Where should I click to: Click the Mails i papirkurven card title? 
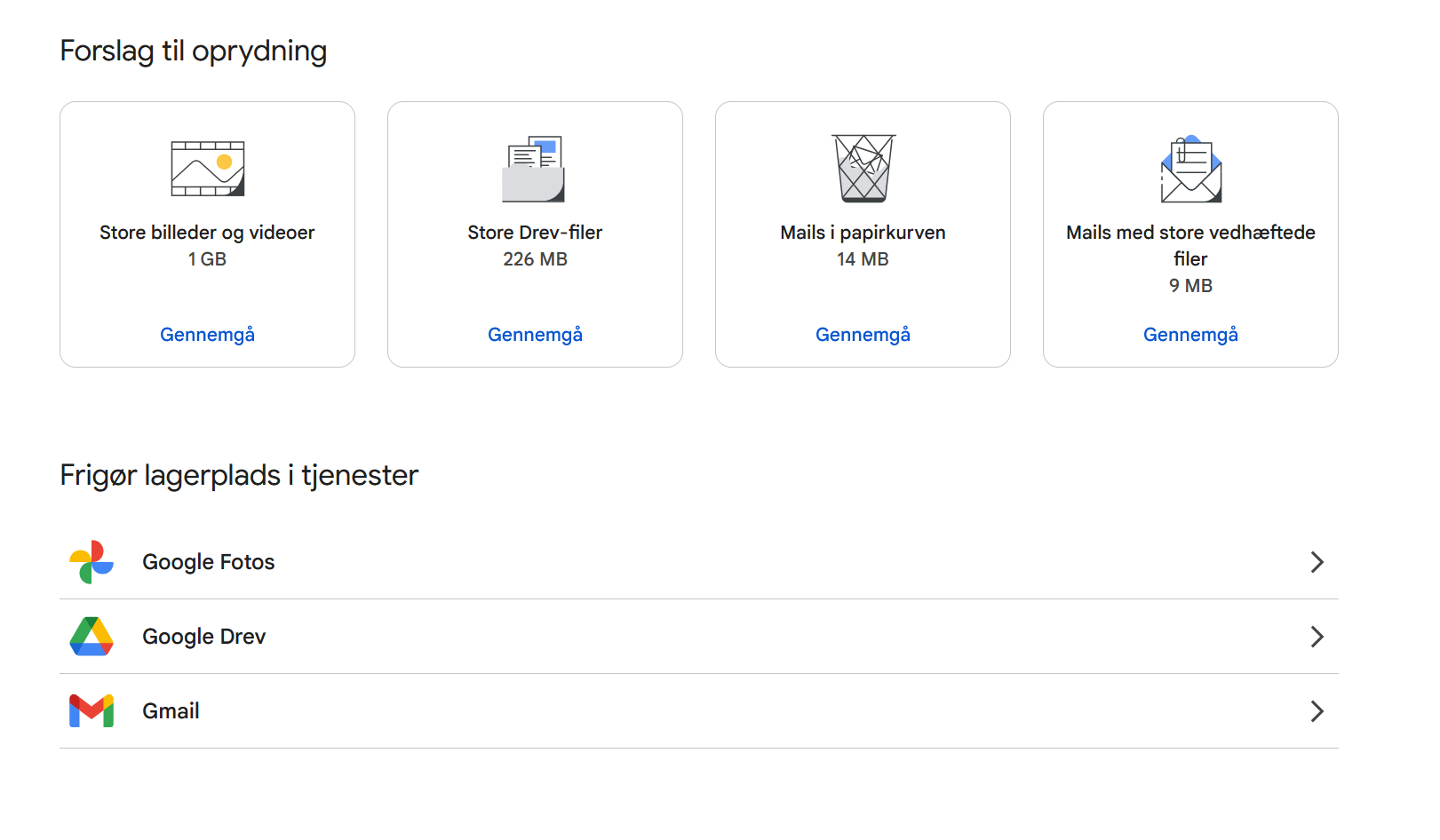tap(863, 233)
